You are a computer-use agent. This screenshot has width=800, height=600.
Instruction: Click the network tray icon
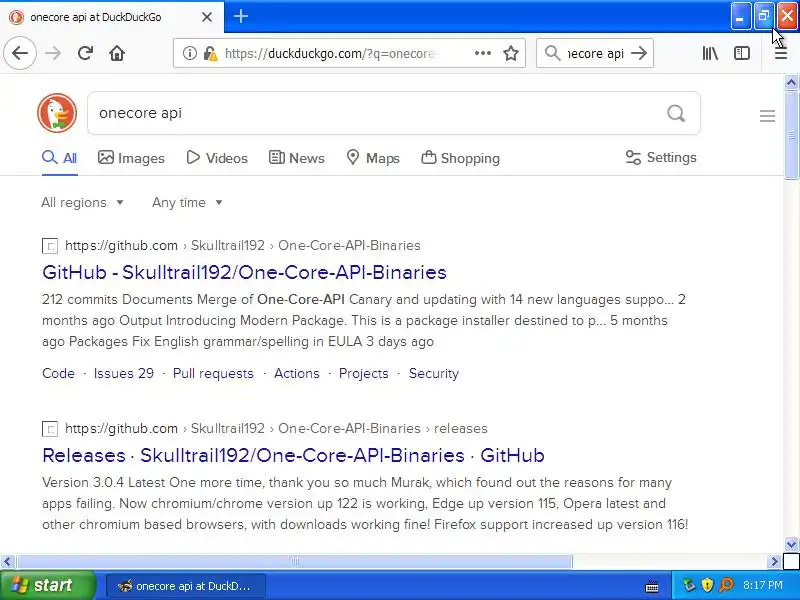click(689, 585)
